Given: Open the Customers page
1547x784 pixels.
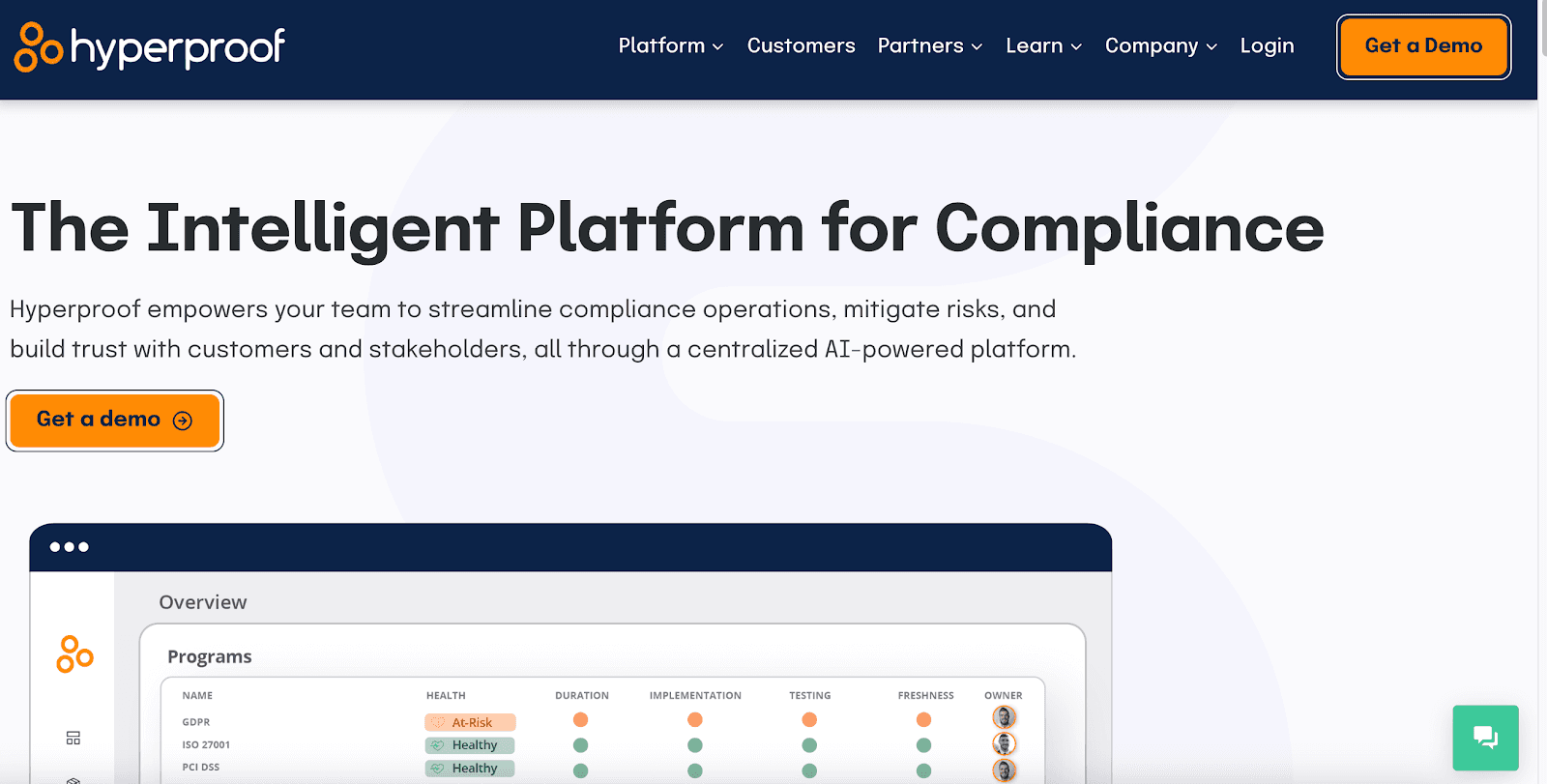Looking at the screenshot, I should (801, 45).
